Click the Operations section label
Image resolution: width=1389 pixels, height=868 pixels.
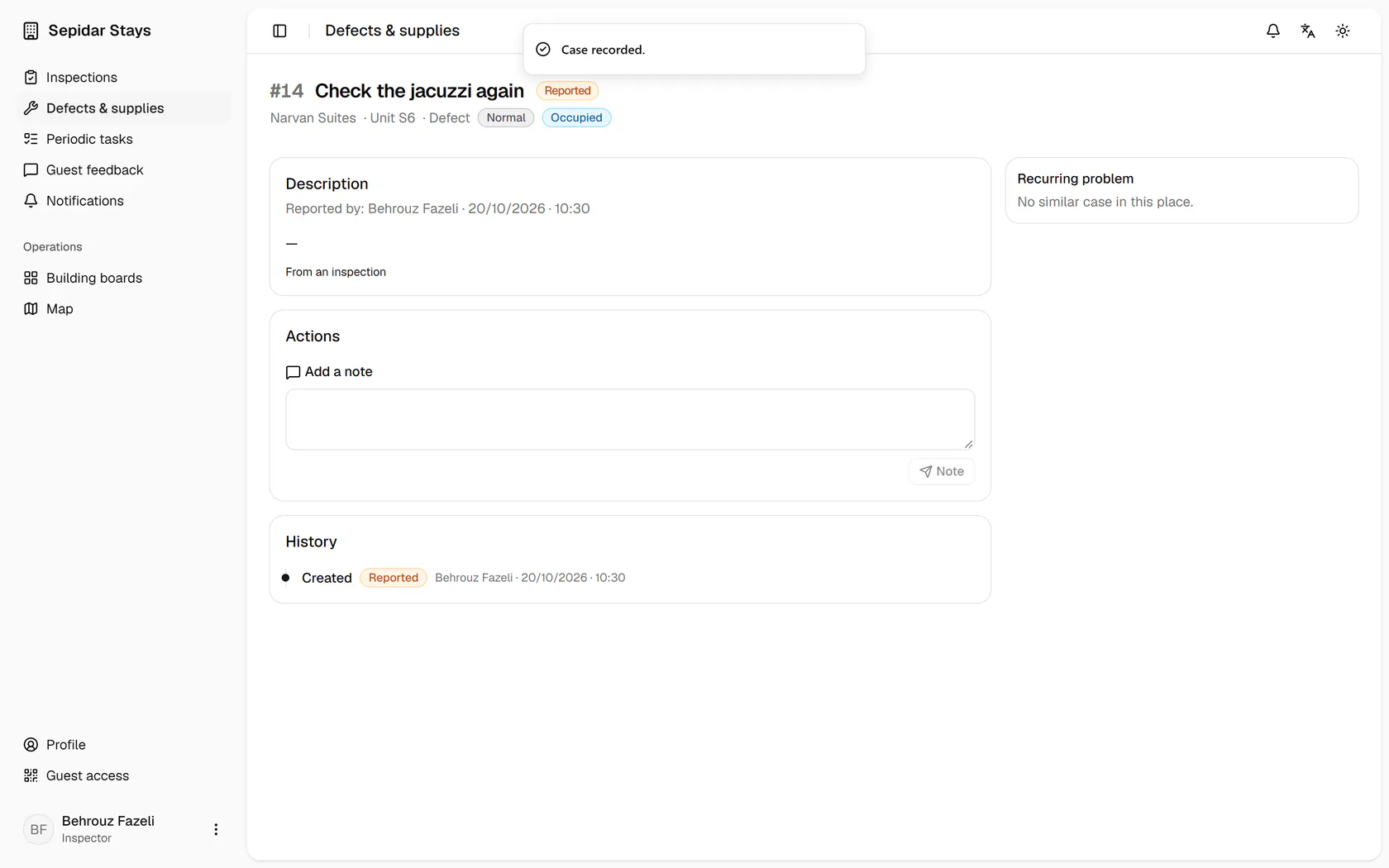(x=53, y=247)
